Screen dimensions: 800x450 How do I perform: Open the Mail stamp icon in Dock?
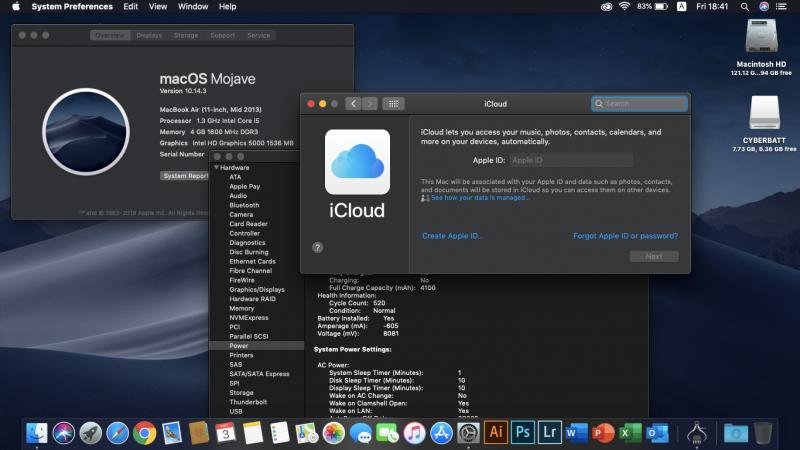(172, 433)
